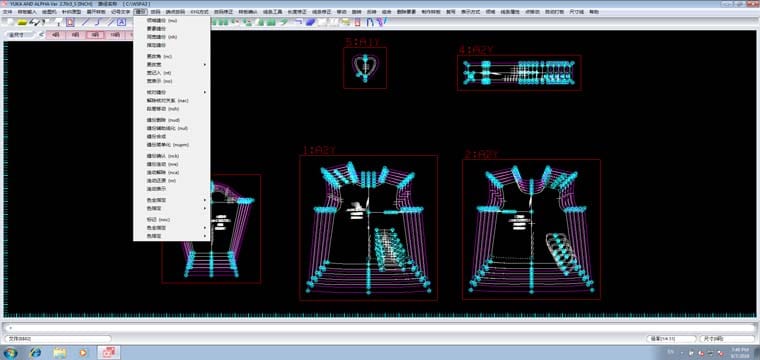Image resolution: width=760 pixels, height=360 pixels.
Task: Open Windows Media Player from the taskbar
Action: point(83,352)
